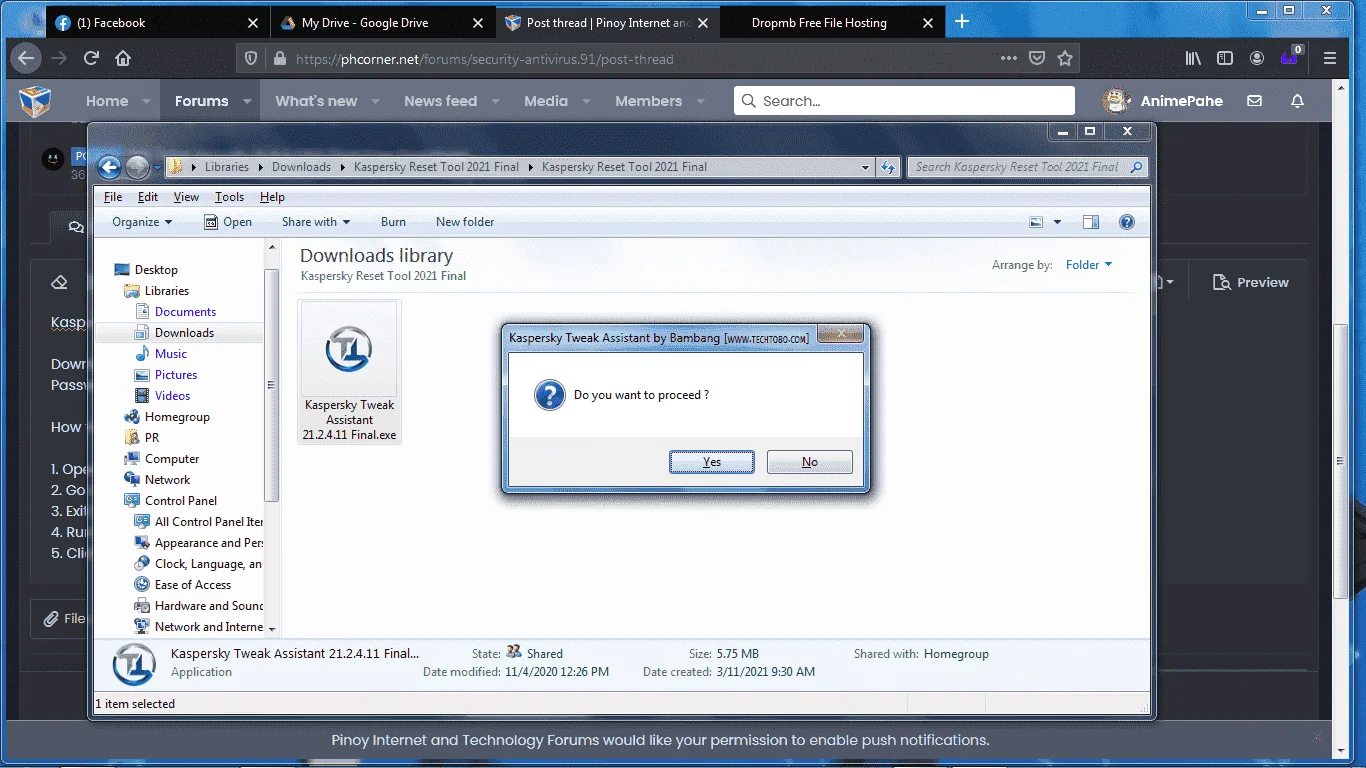
Task: Click the Preview button on the forum page
Action: [x=1251, y=283]
